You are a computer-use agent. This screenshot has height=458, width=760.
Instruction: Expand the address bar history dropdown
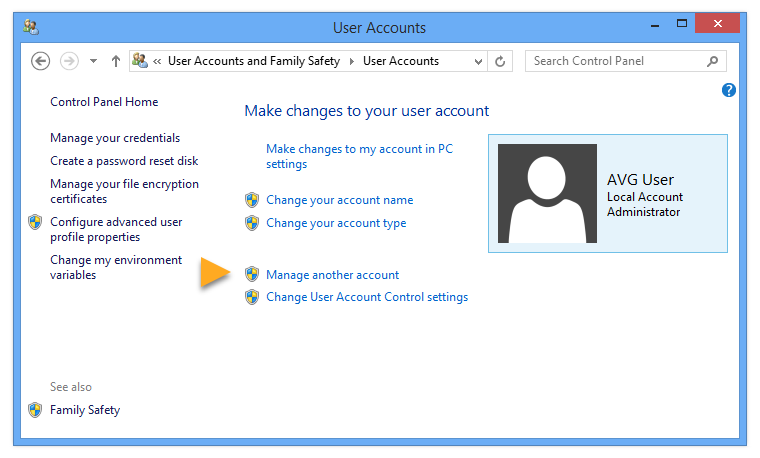478,61
